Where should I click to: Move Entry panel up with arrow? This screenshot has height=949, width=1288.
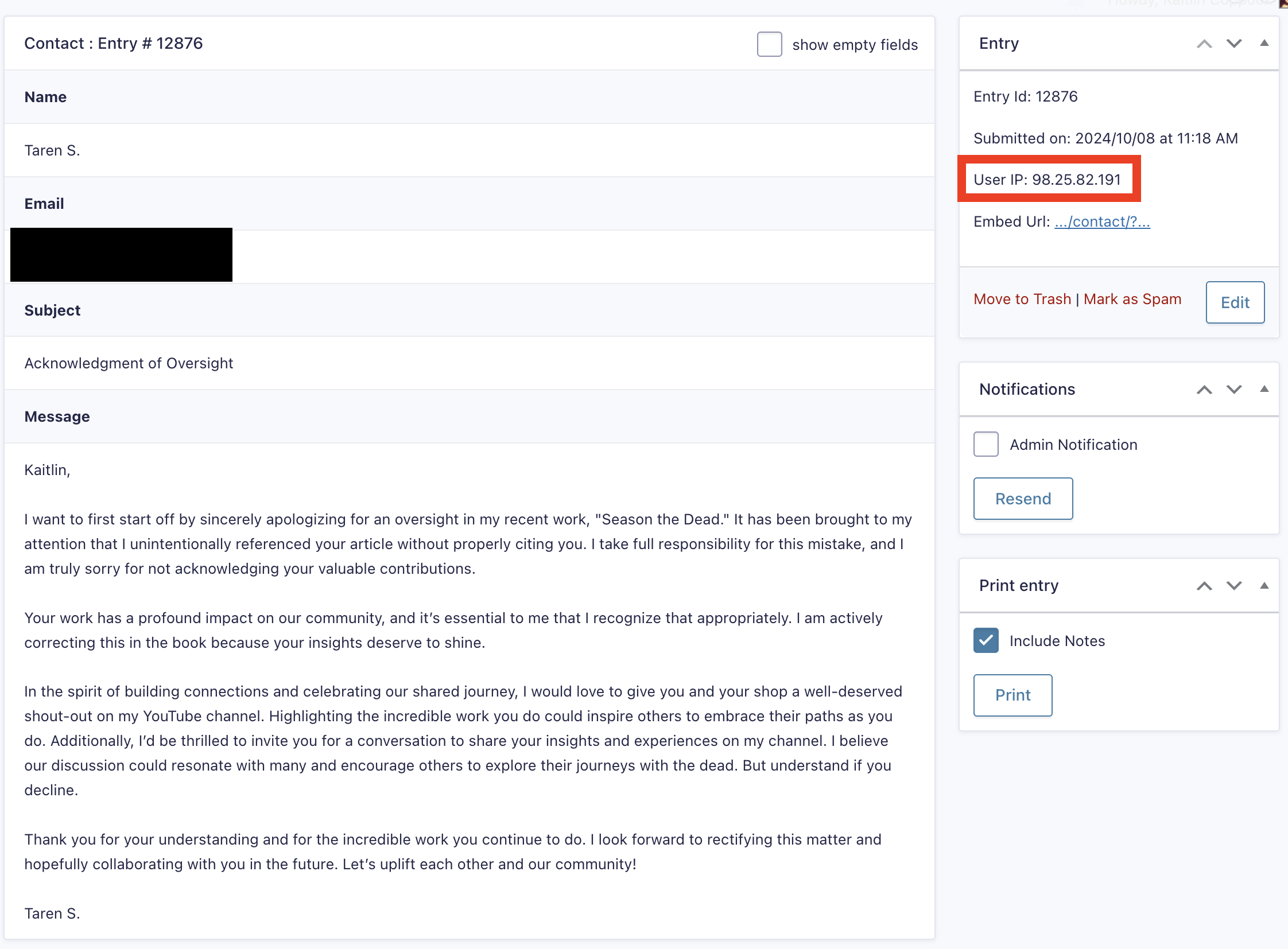point(1204,44)
